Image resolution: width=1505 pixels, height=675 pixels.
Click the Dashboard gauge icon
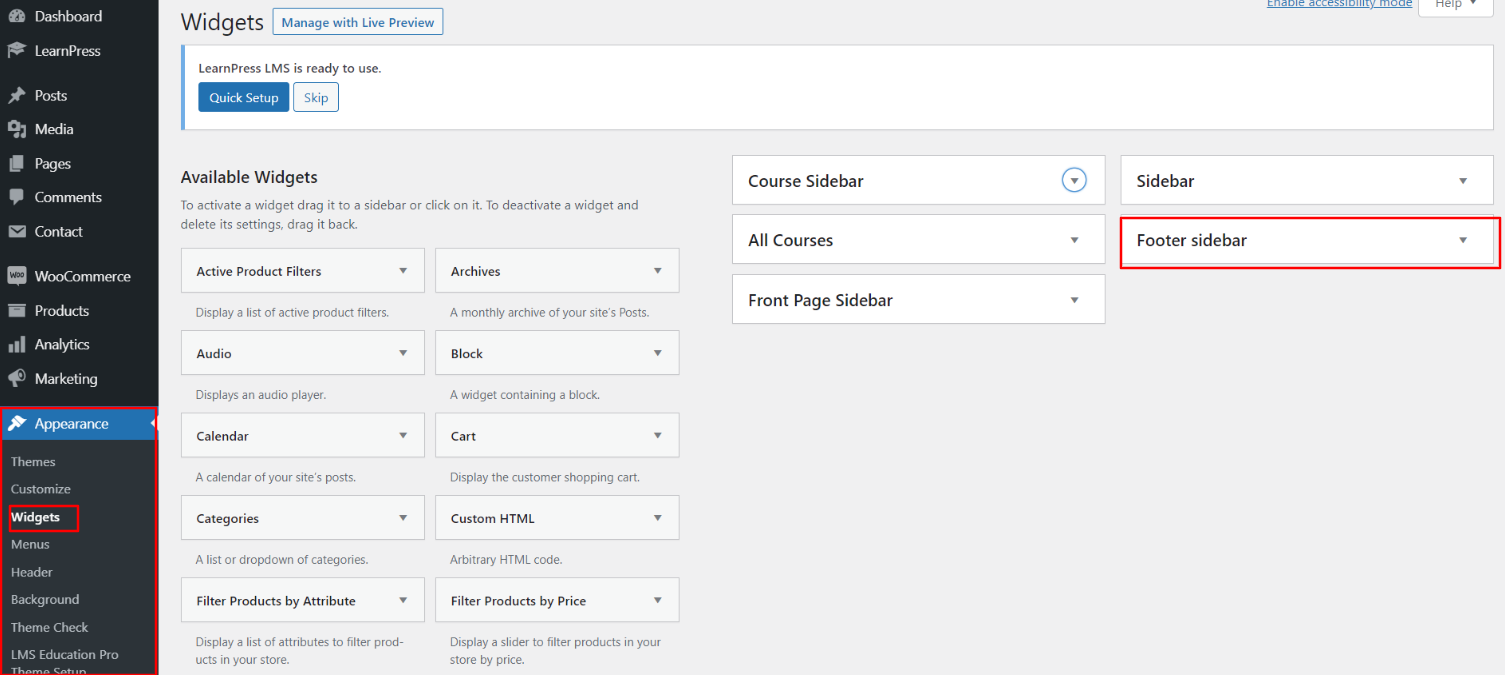click(17, 17)
